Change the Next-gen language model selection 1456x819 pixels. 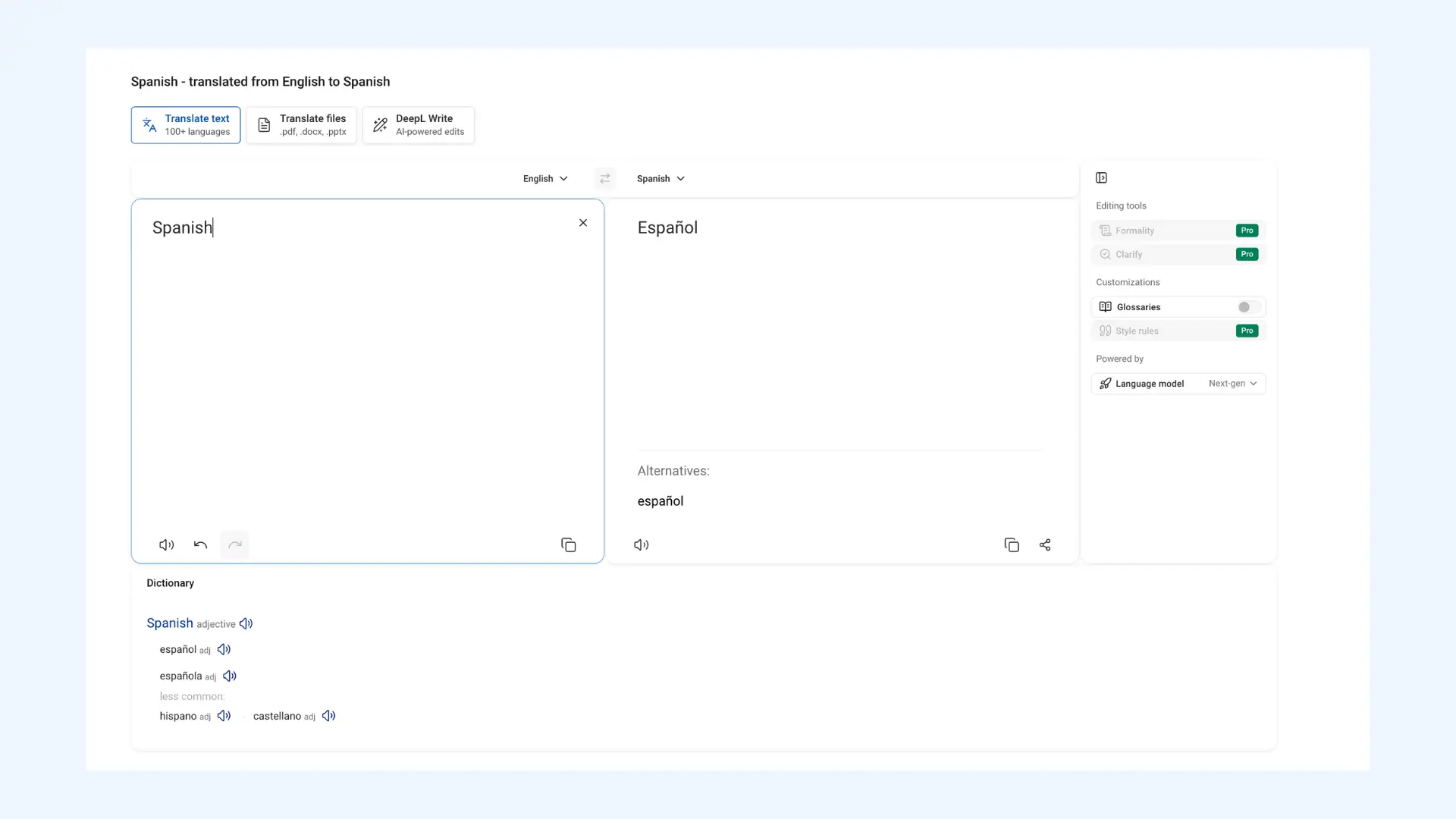(1232, 383)
